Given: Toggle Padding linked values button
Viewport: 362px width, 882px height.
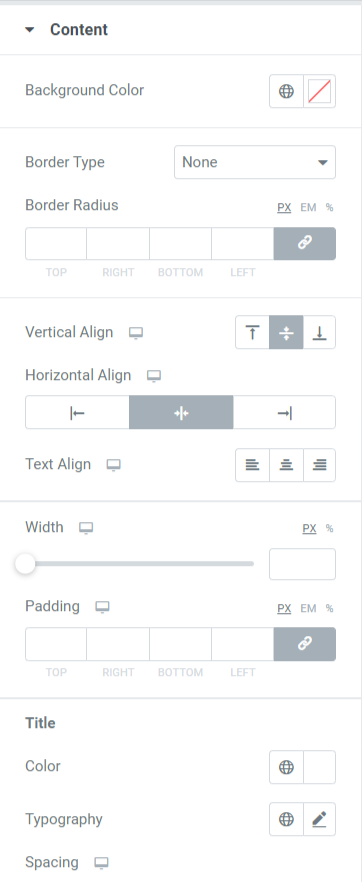Looking at the screenshot, I should [305, 644].
